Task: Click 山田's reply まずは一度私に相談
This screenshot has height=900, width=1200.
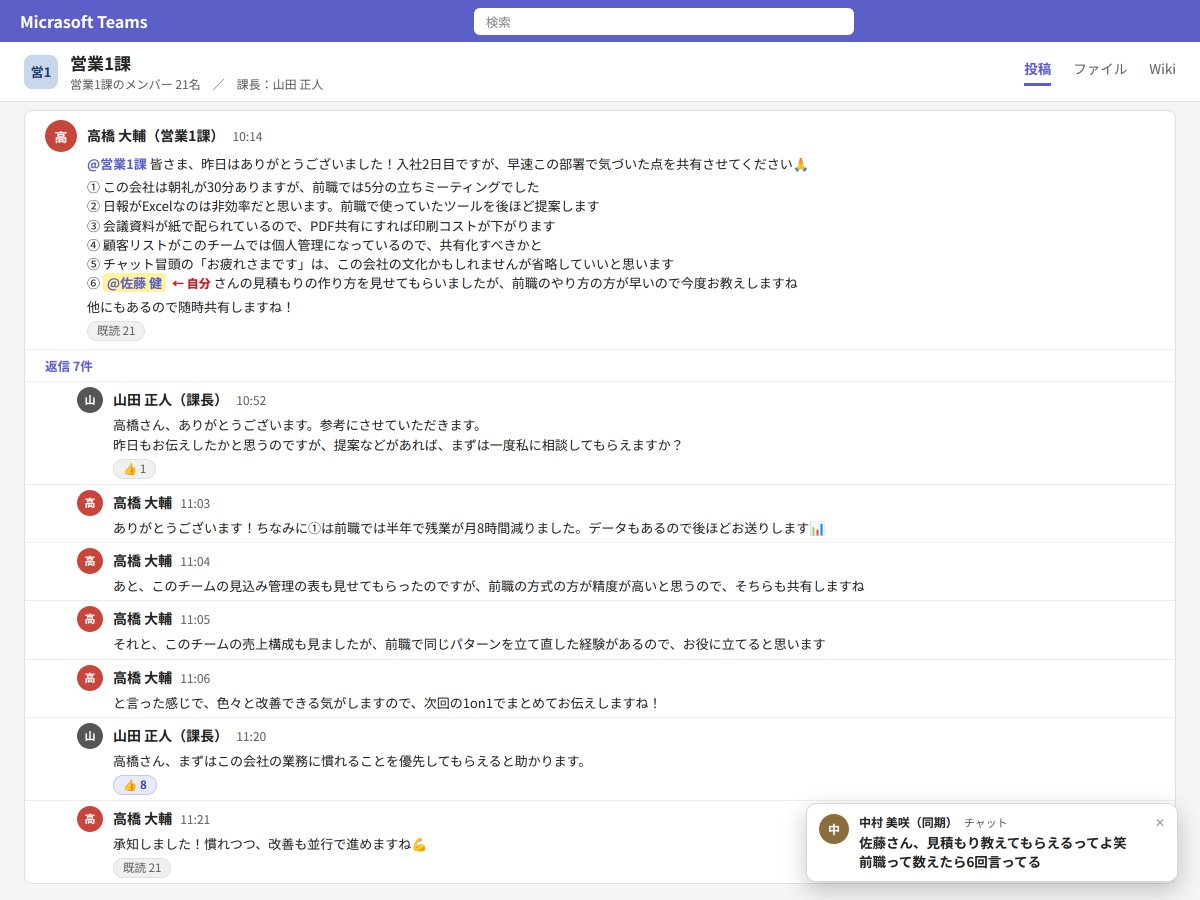Action: coord(398,445)
